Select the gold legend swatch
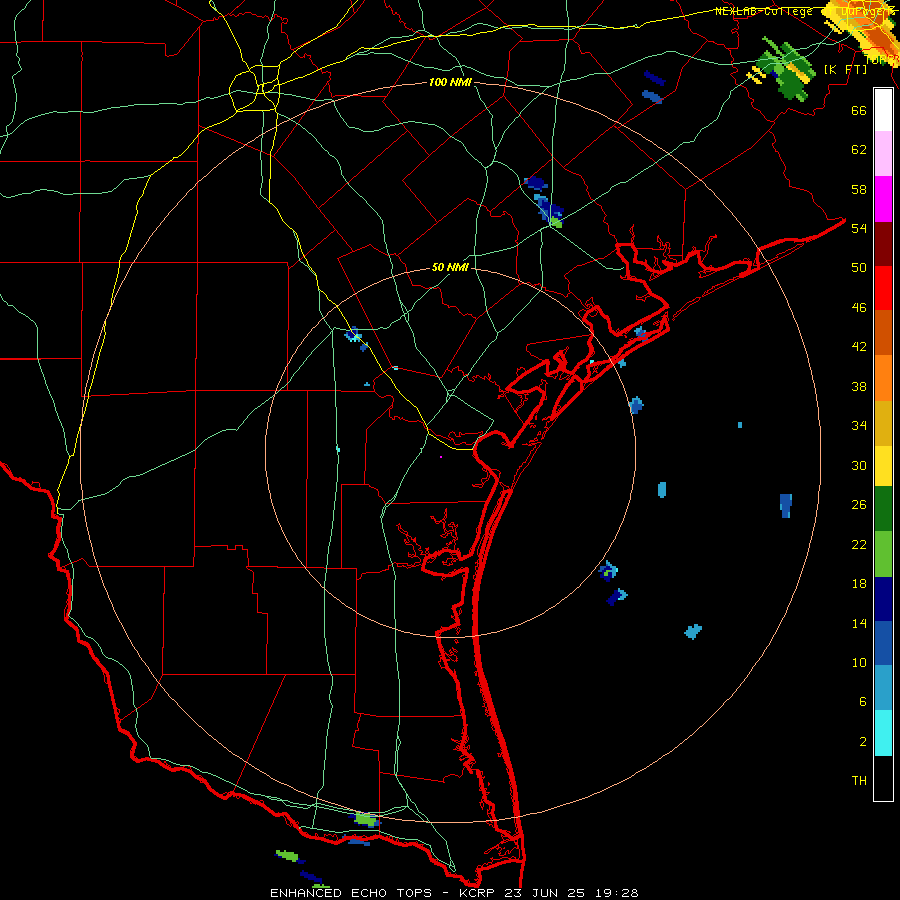The width and height of the screenshot is (900, 900). point(883,423)
